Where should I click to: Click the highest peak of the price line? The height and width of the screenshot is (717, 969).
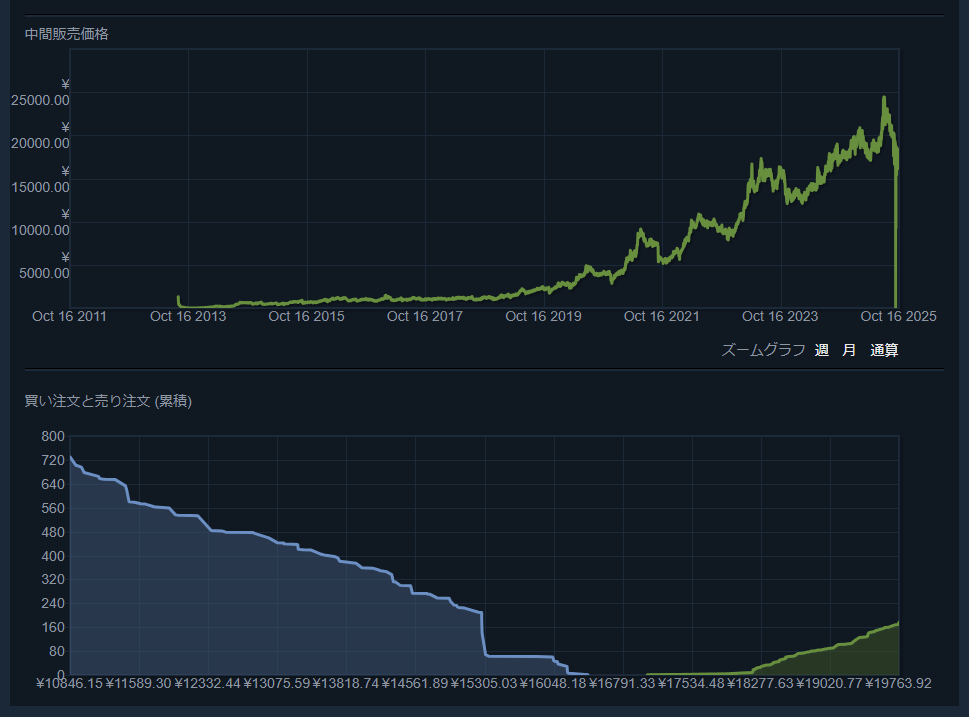(x=883, y=97)
